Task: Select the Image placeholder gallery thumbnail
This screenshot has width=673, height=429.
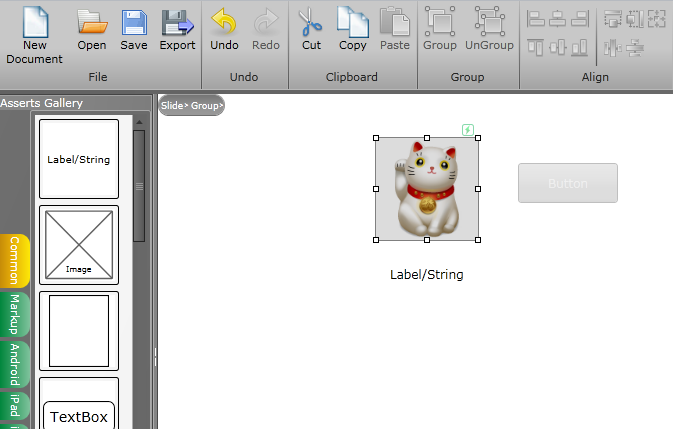Action: pos(79,245)
